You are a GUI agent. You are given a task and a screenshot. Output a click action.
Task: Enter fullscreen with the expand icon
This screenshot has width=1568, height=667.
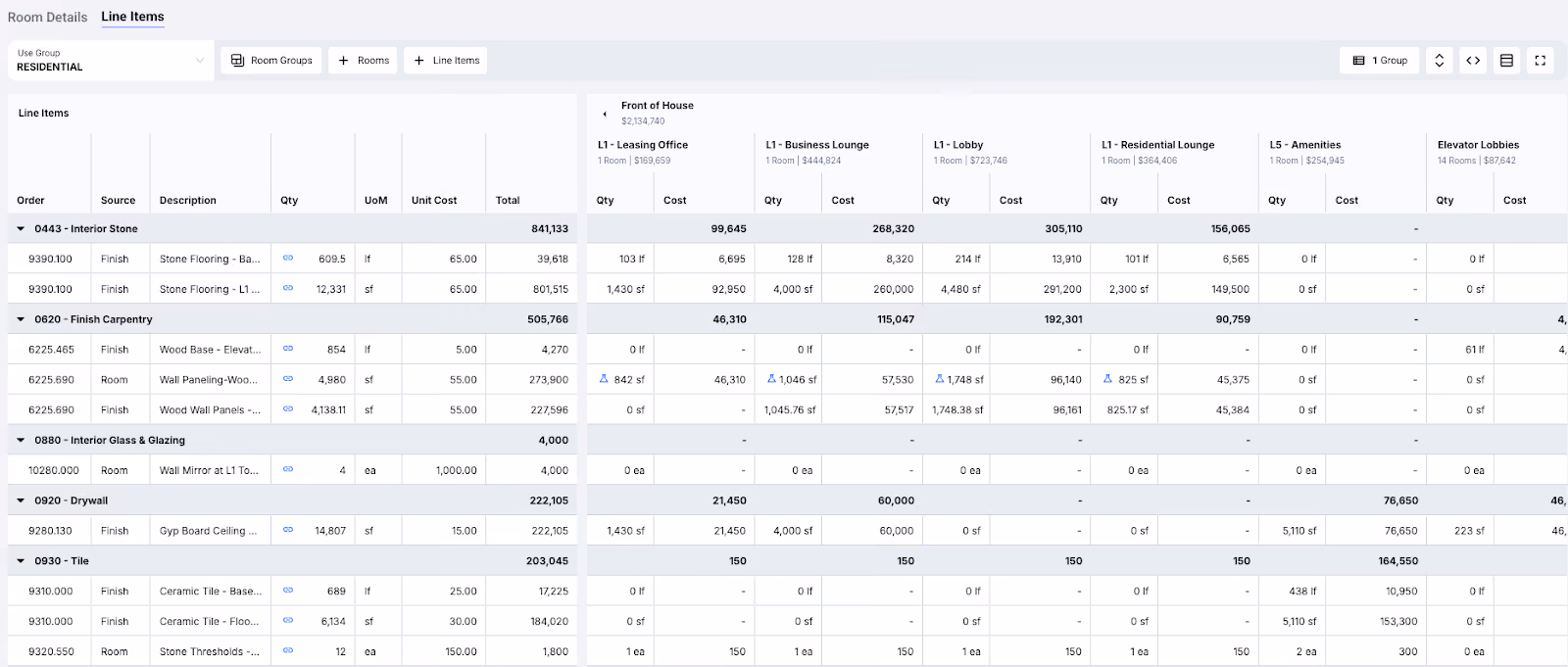[x=1541, y=61]
